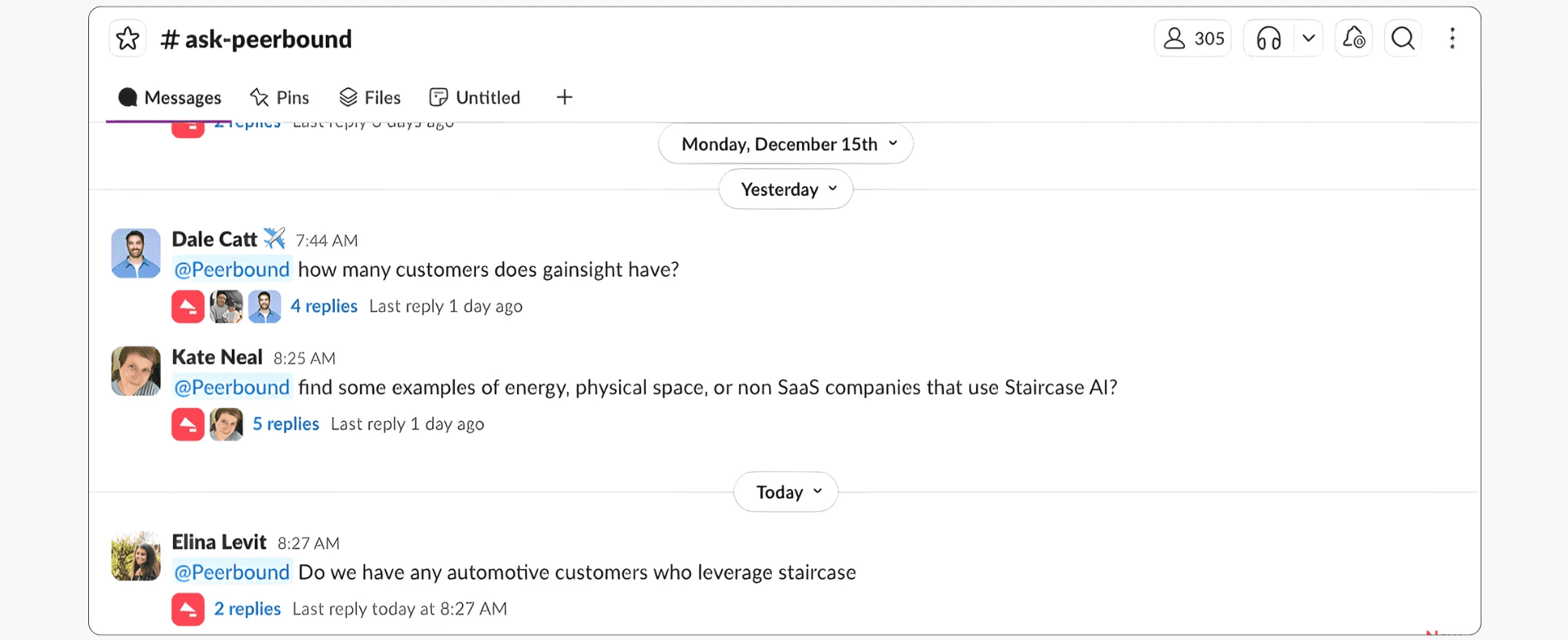Star the ask-peerbound channel

coord(127,38)
